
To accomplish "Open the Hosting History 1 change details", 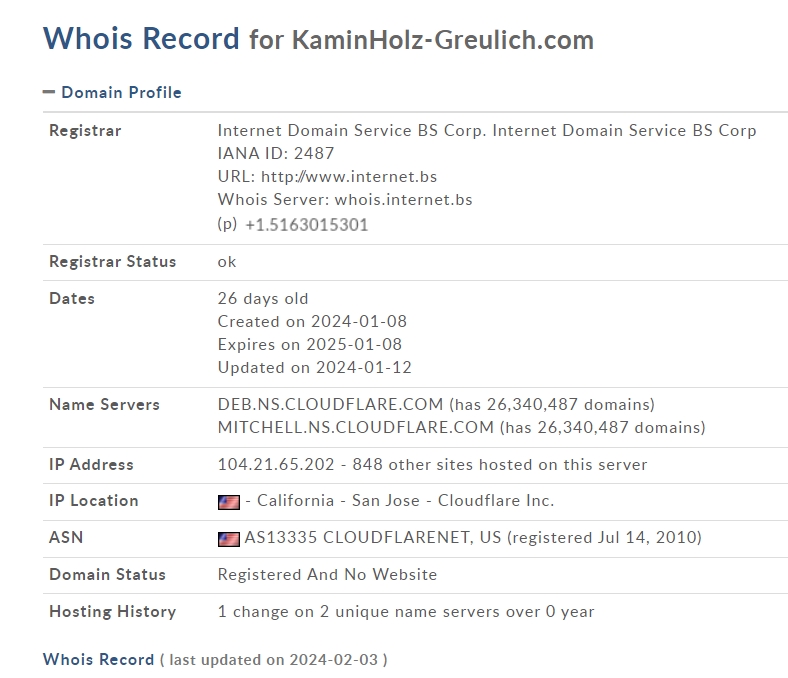I will [406, 612].
